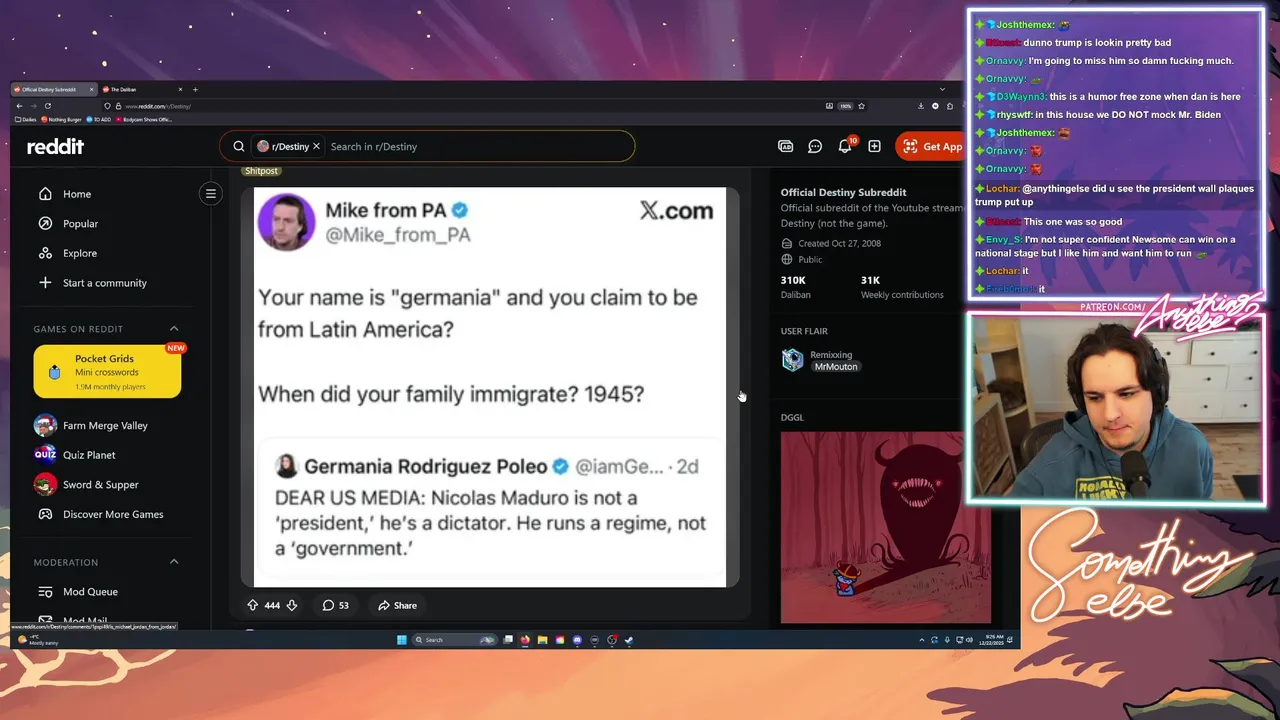
Task: Reload the page
Action: [x=48, y=106]
